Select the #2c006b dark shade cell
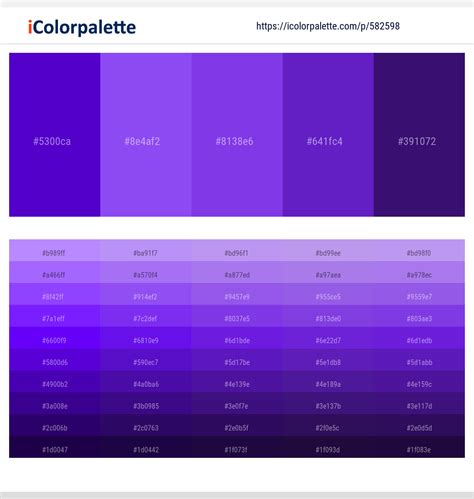The height and width of the screenshot is (499, 474). [55, 425]
